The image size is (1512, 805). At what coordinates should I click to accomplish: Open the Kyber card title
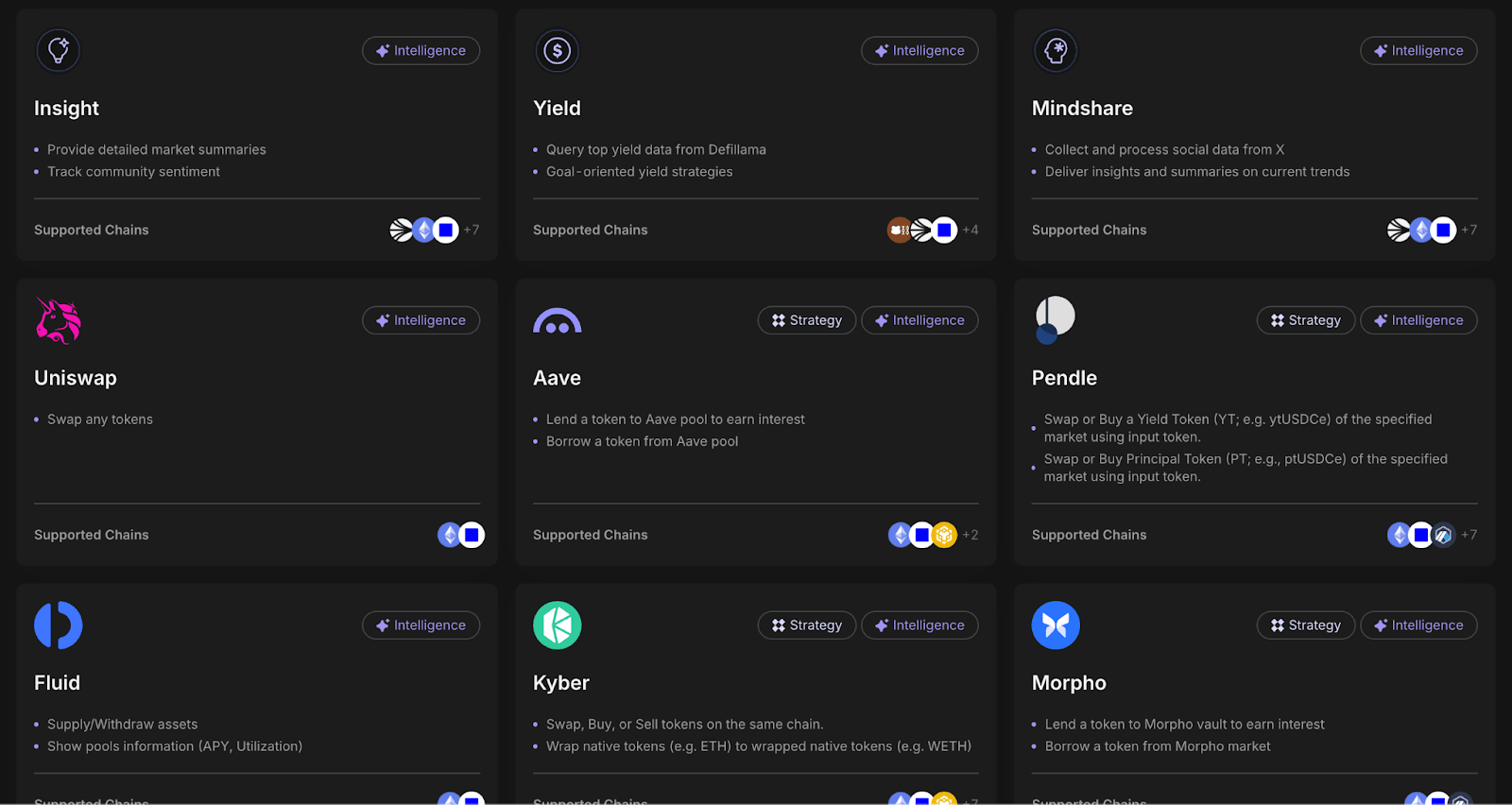[x=560, y=682]
